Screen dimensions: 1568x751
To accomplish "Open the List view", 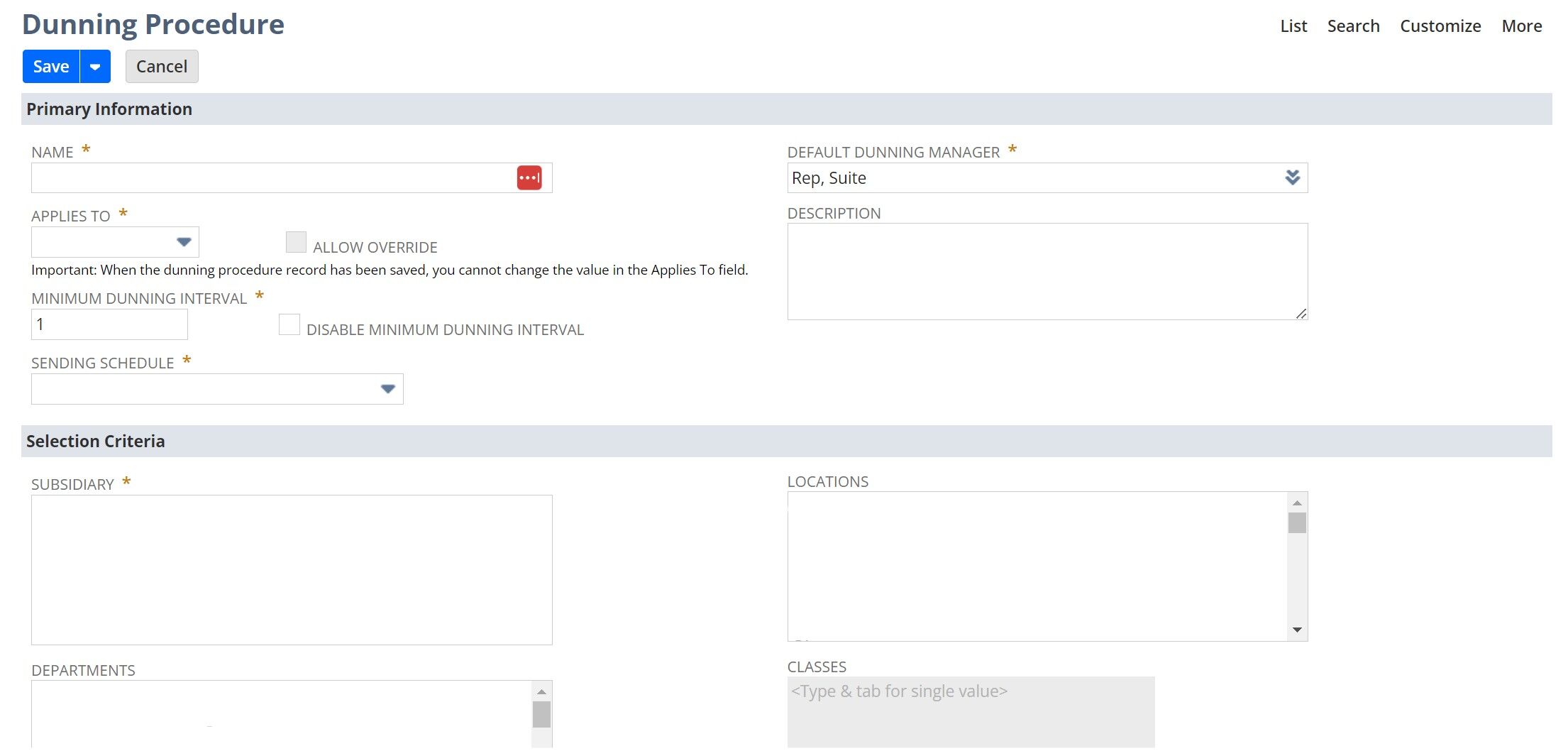I will [x=1293, y=26].
